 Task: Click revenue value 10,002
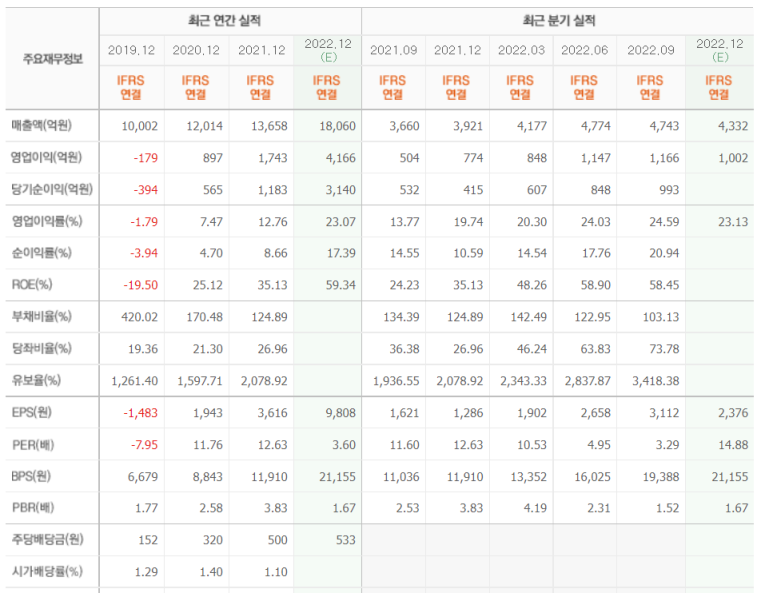coord(140,126)
